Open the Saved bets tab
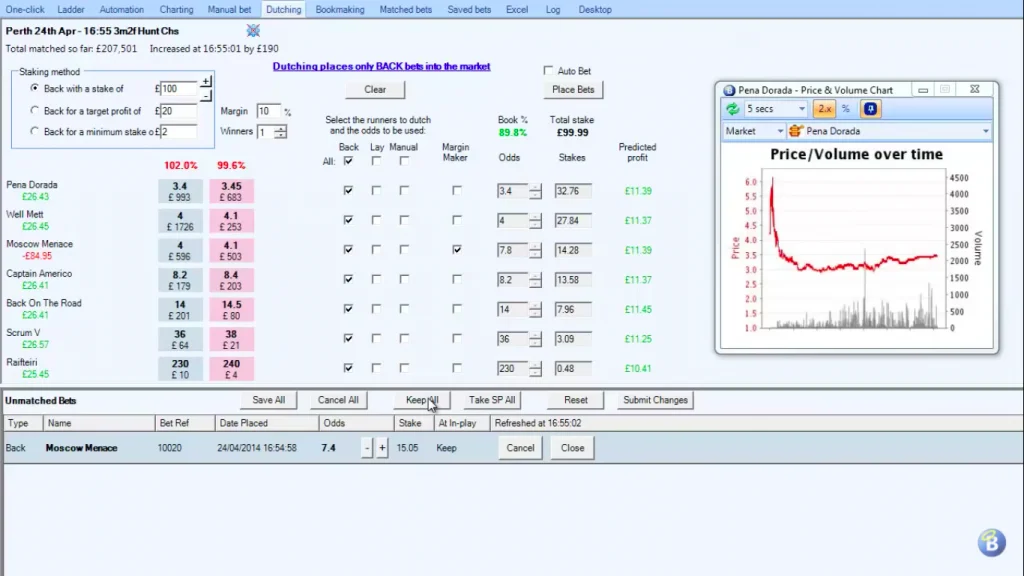This screenshot has height=576, width=1024. click(469, 10)
